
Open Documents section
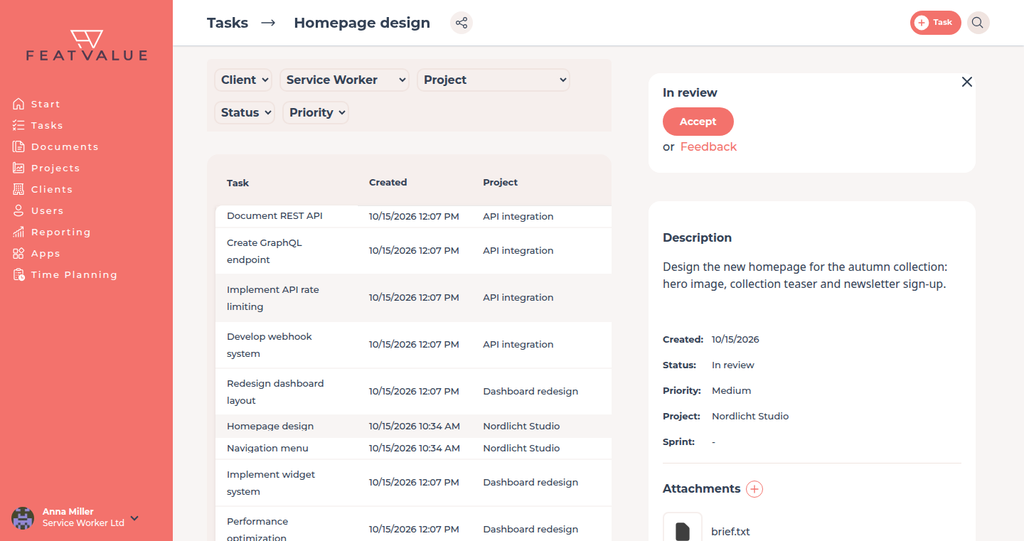65,146
